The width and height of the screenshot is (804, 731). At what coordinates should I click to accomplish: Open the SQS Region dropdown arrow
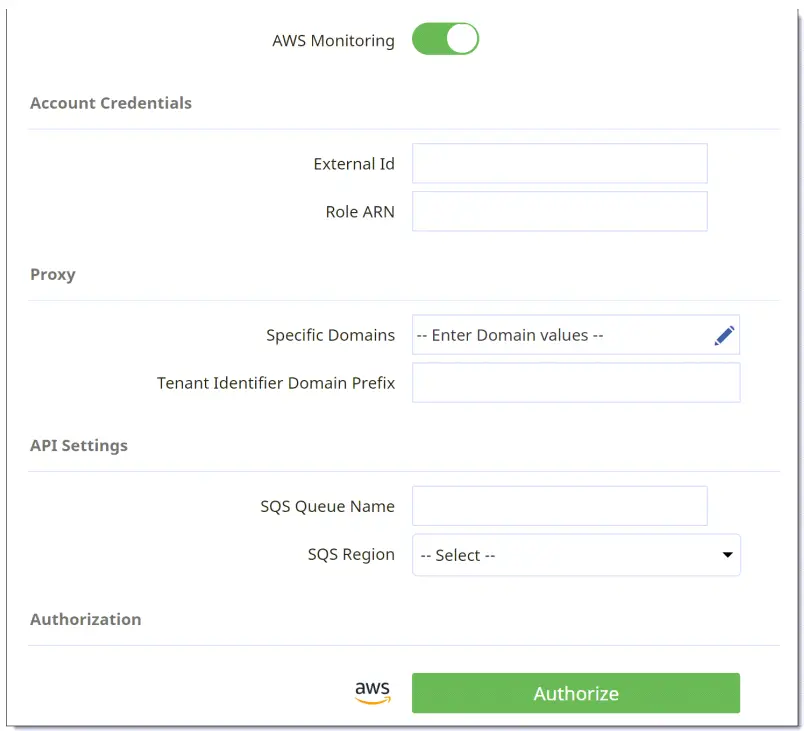pos(727,555)
